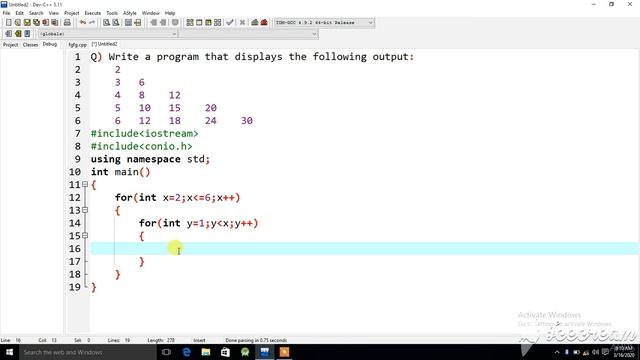Compile the program with Compile icon
Screen dimensions: 640x360
[190, 22]
